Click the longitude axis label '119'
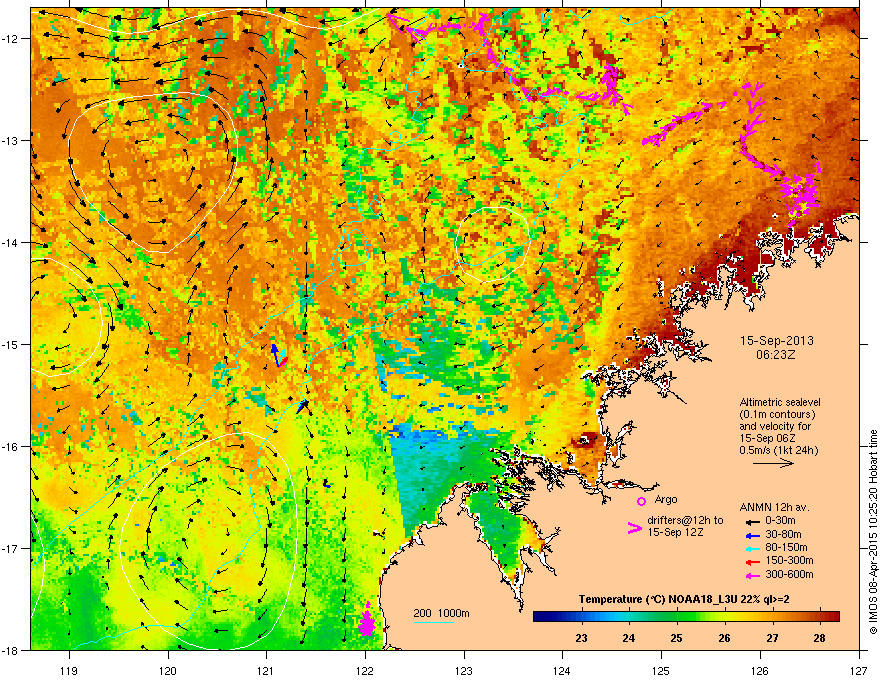 coord(69,670)
